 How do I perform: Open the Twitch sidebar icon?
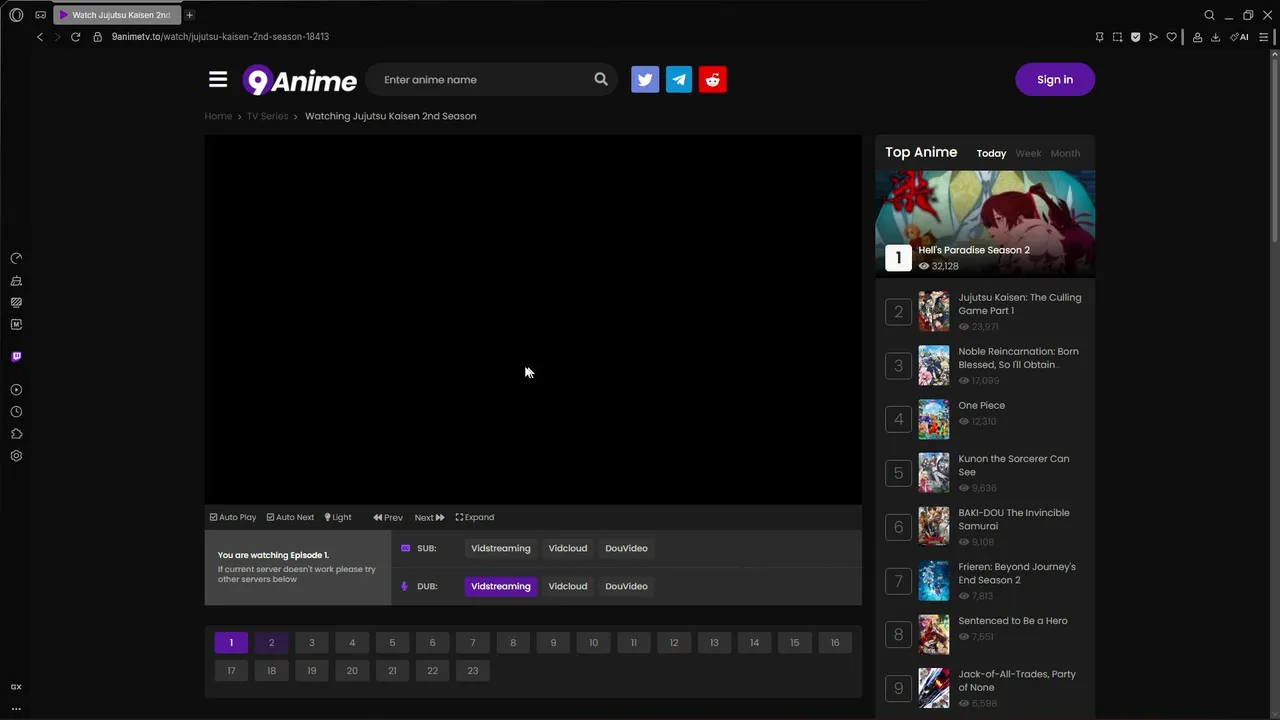click(16, 356)
